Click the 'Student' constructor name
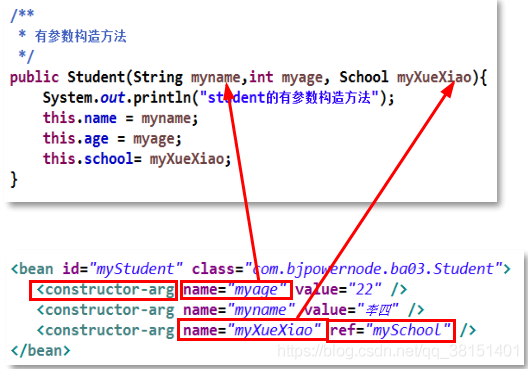The width and height of the screenshot is (528, 369). pos(96,77)
